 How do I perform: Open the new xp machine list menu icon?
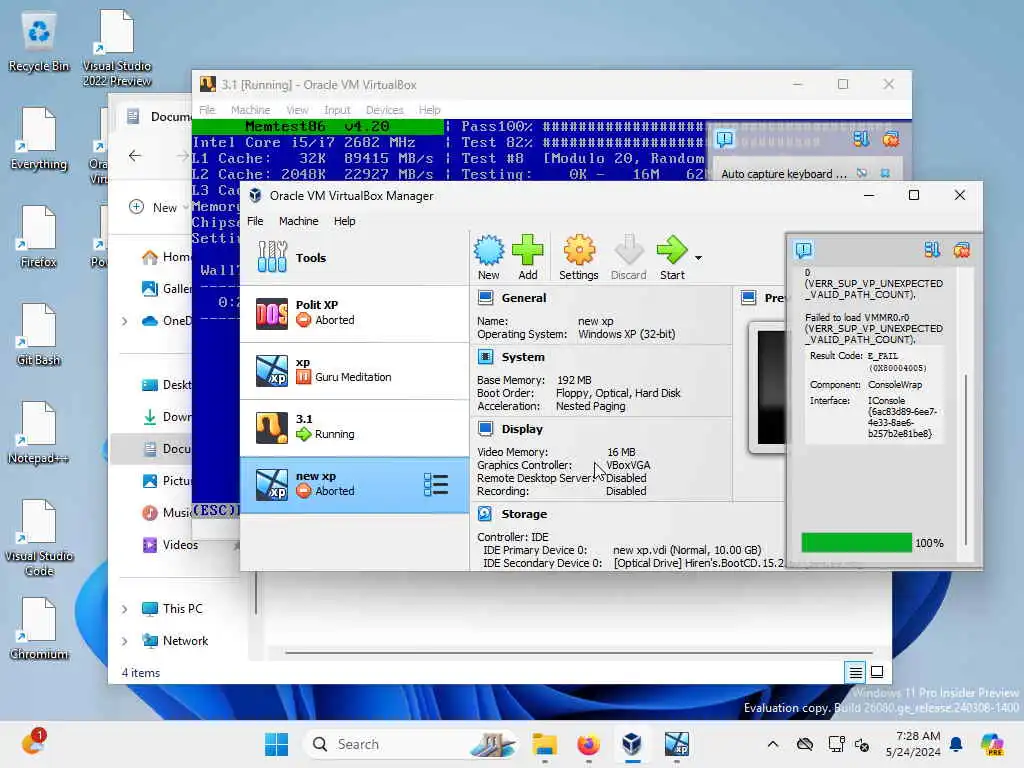click(436, 485)
